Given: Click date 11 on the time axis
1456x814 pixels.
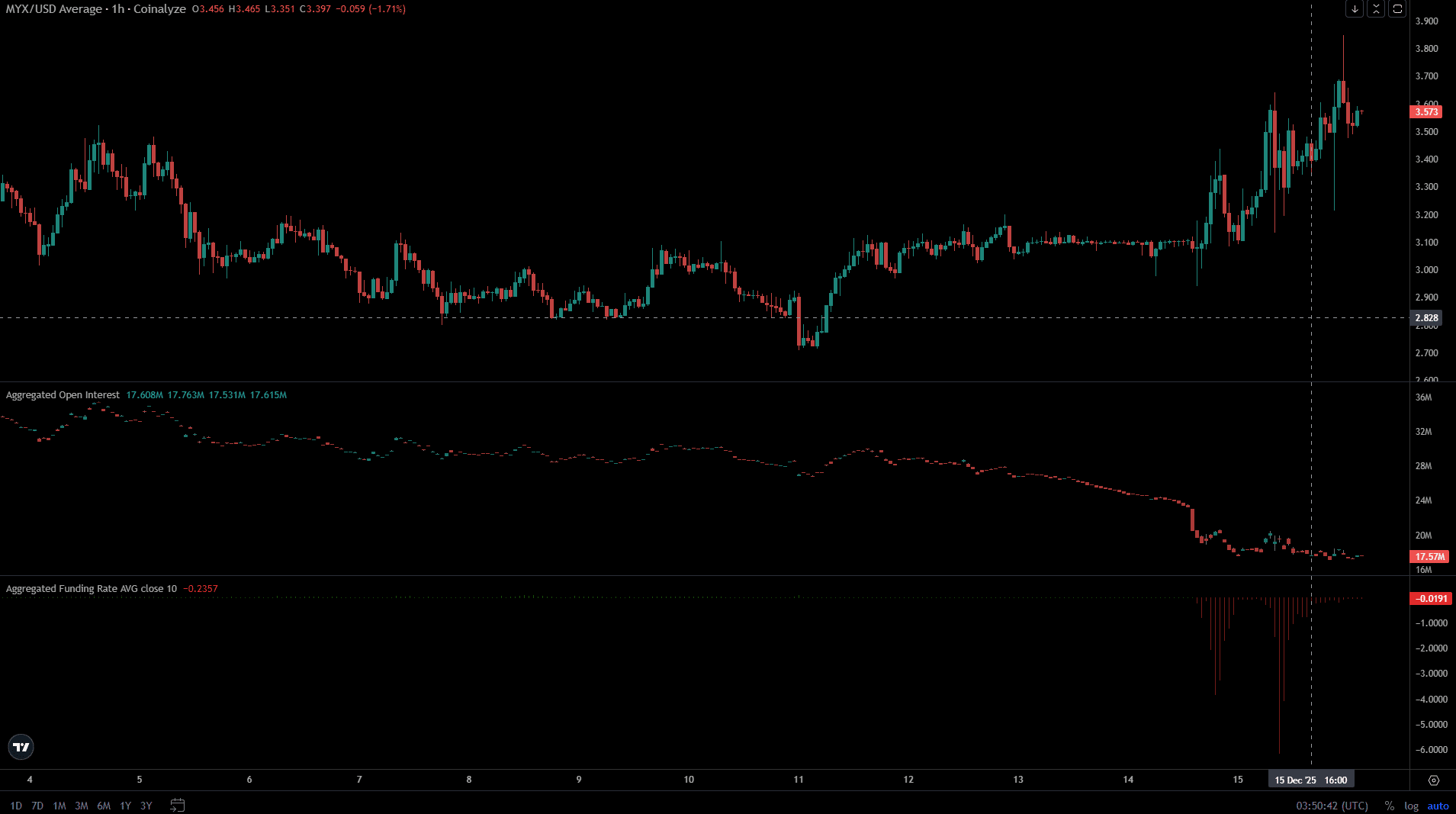Looking at the screenshot, I should (799, 780).
